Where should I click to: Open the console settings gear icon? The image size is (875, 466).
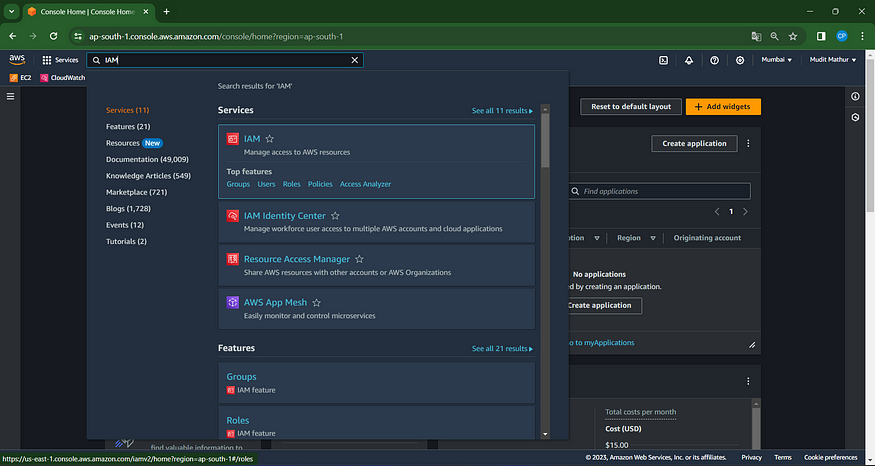(740, 60)
